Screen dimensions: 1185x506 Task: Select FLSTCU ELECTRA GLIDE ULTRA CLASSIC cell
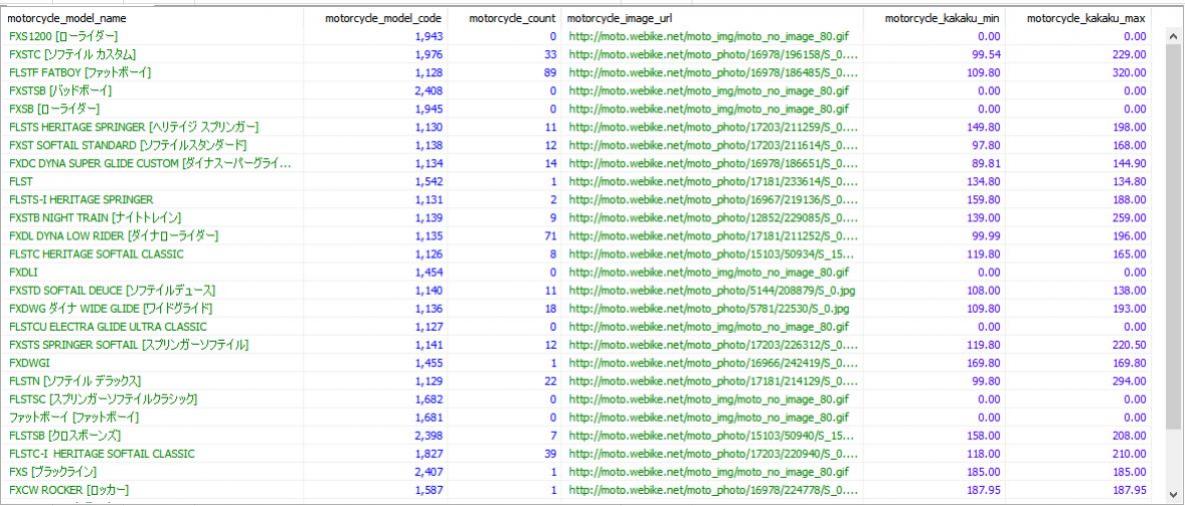click(151, 326)
